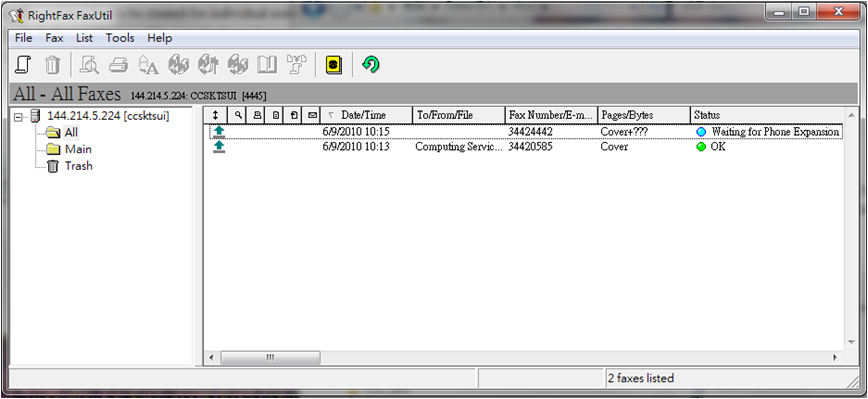Click the view fax magnifier toolbar icon
868x399 pixels.
pyautogui.click(x=89, y=65)
